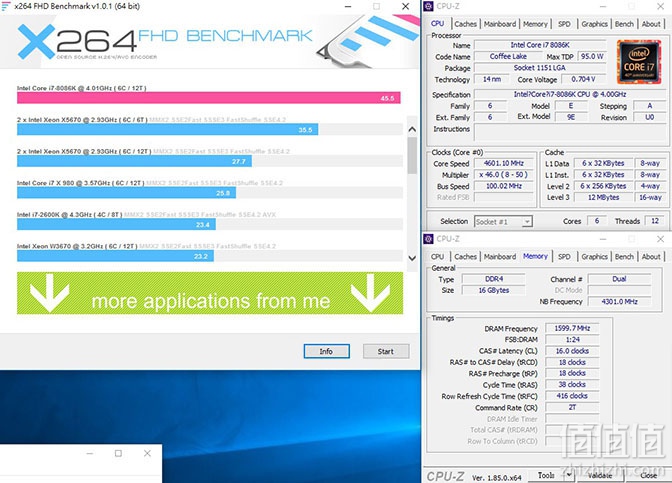672x483 pixels.
Task: Select the Bench tab in lower CPU-Z window
Action: tap(624, 257)
